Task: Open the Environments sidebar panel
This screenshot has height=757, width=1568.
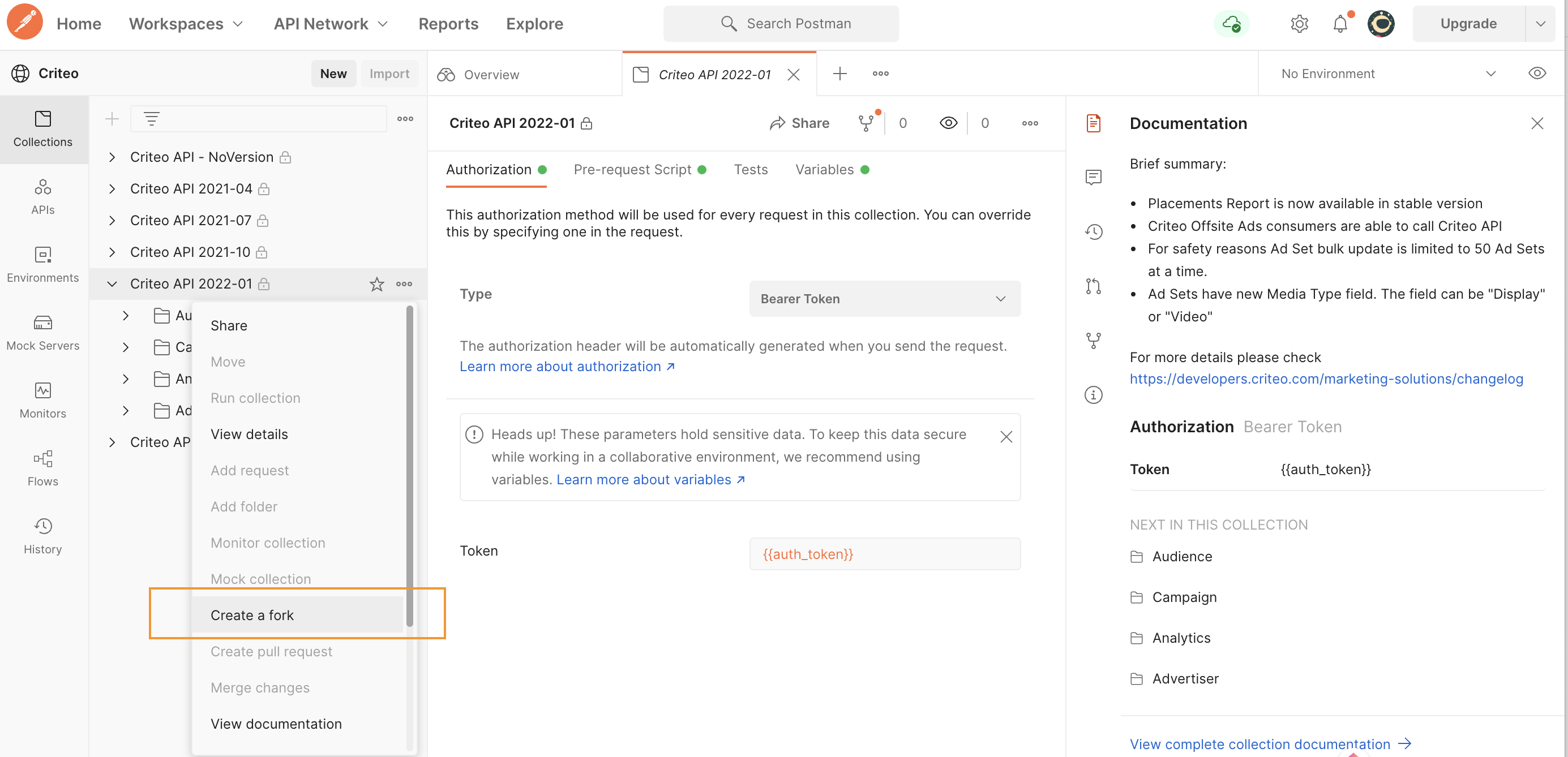Action: [x=42, y=265]
